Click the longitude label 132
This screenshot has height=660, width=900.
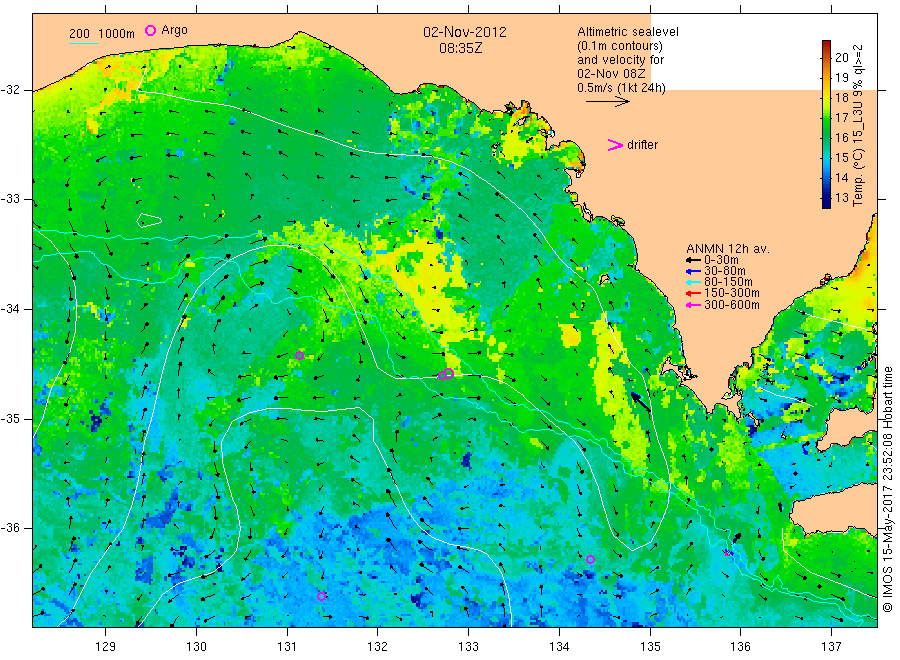point(378,647)
